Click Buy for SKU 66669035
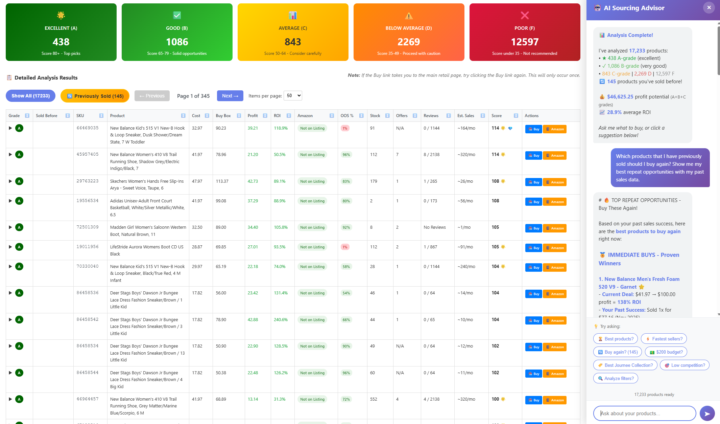Screen dimensions: 720x424 click(x=534, y=129)
